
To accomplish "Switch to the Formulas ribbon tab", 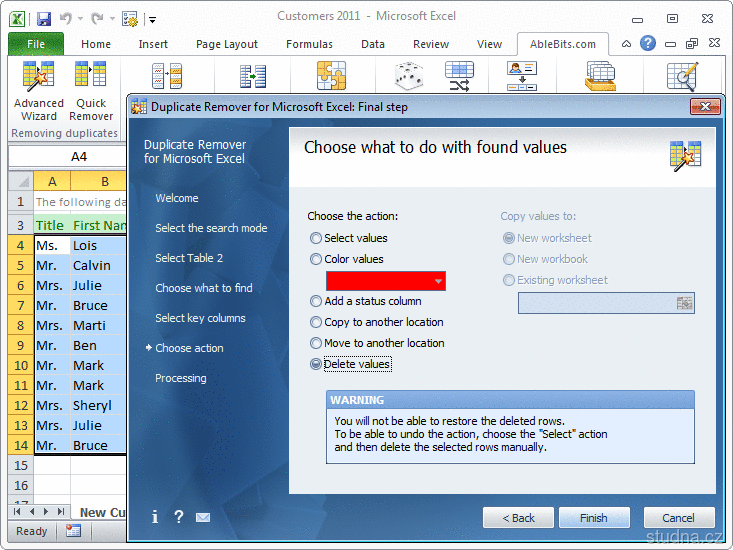I will click(309, 44).
